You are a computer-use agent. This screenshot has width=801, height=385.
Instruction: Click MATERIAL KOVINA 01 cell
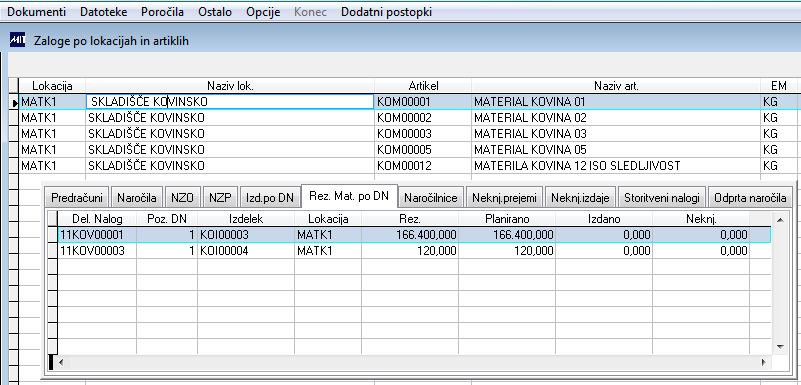click(x=616, y=102)
